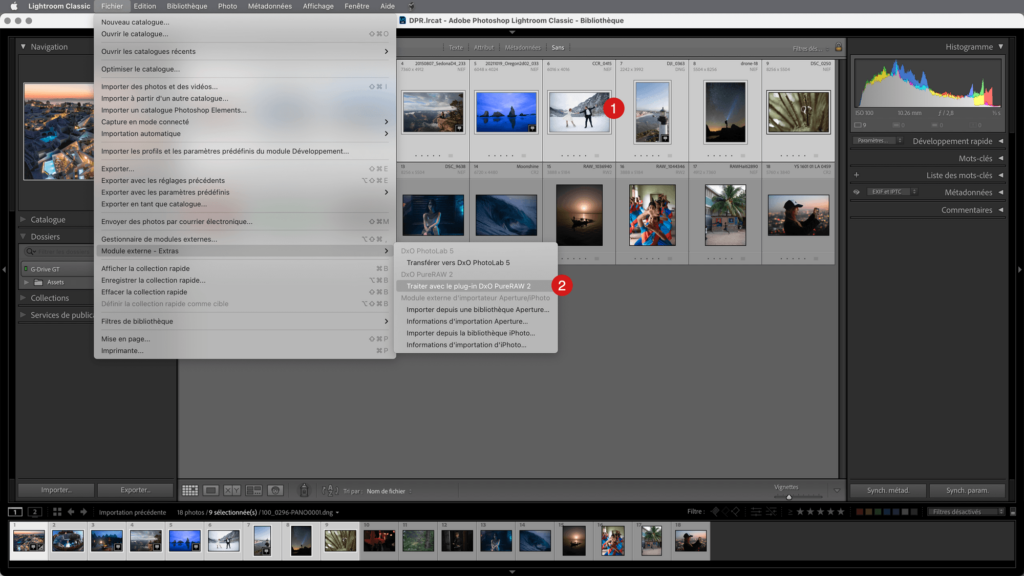Image resolution: width=1024 pixels, height=576 pixels.
Task: Click the Synch. param. button
Action: click(x=967, y=490)
